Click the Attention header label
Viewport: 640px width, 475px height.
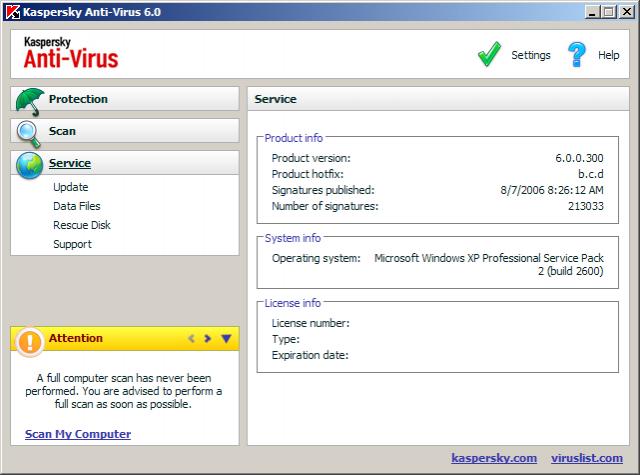76,338
